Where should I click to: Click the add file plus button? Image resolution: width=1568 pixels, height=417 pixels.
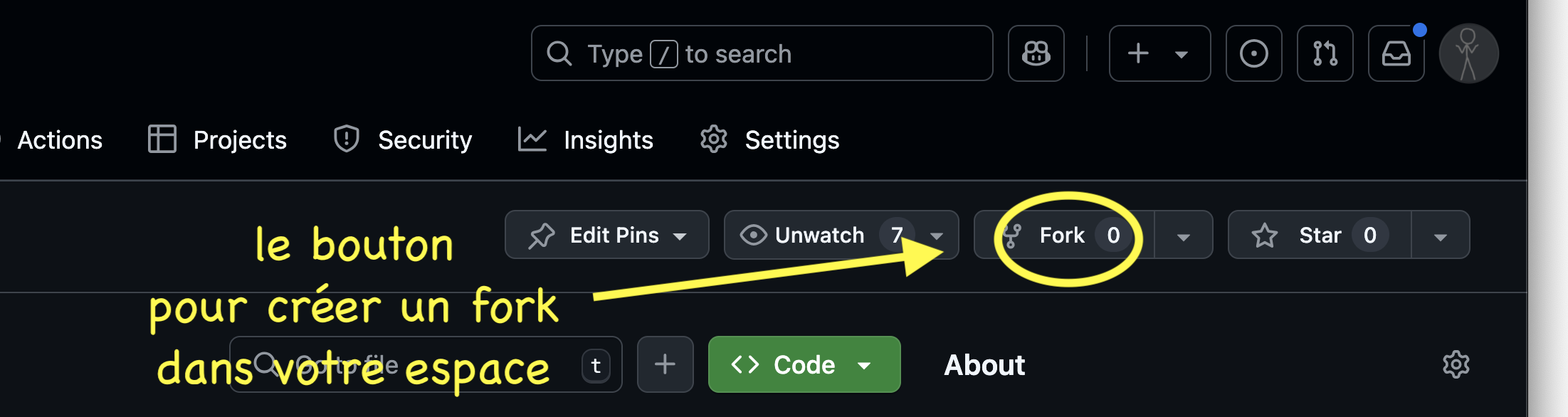coord(665,364)
